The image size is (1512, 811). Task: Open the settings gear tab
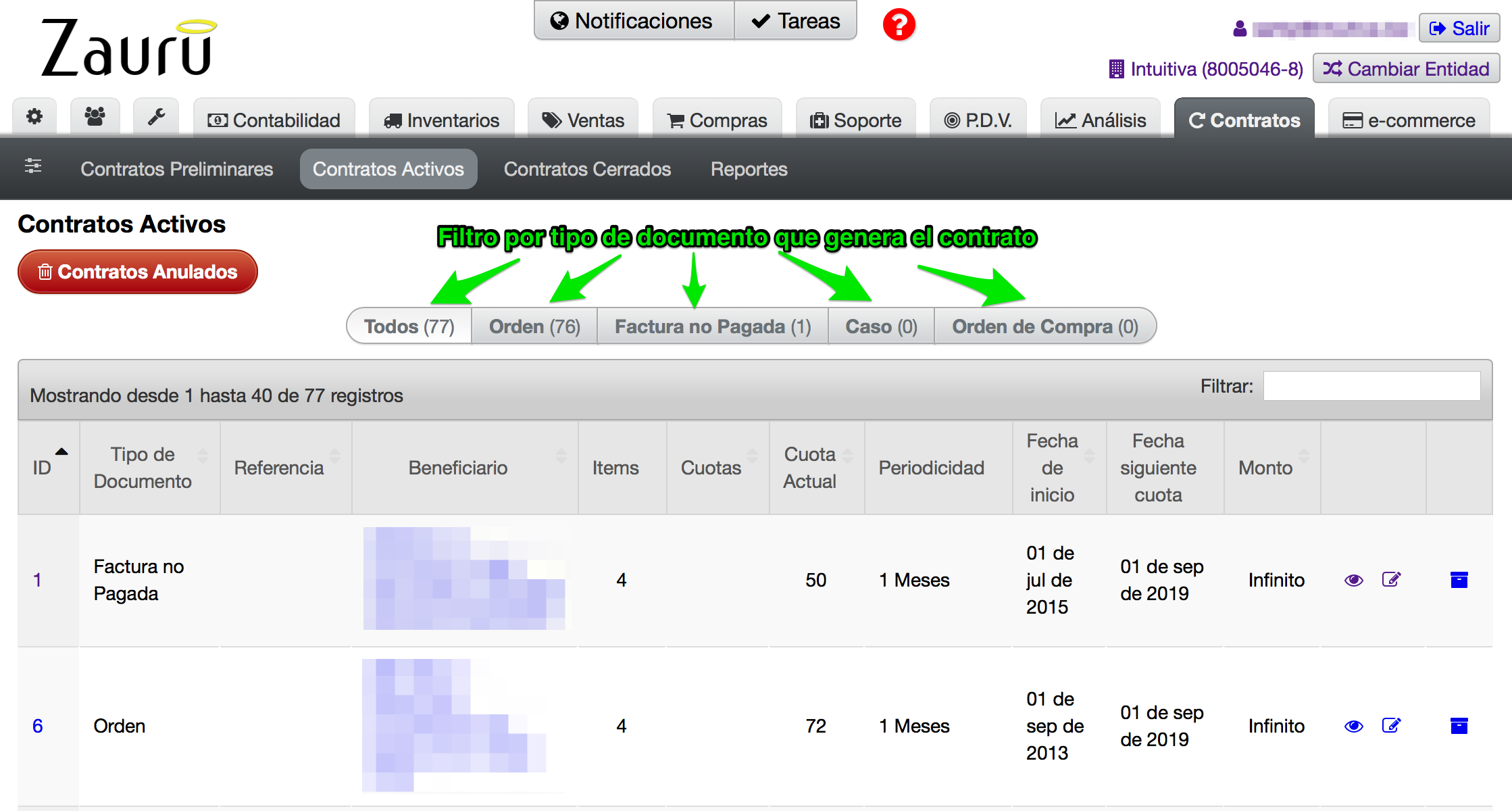pos(34,118)
